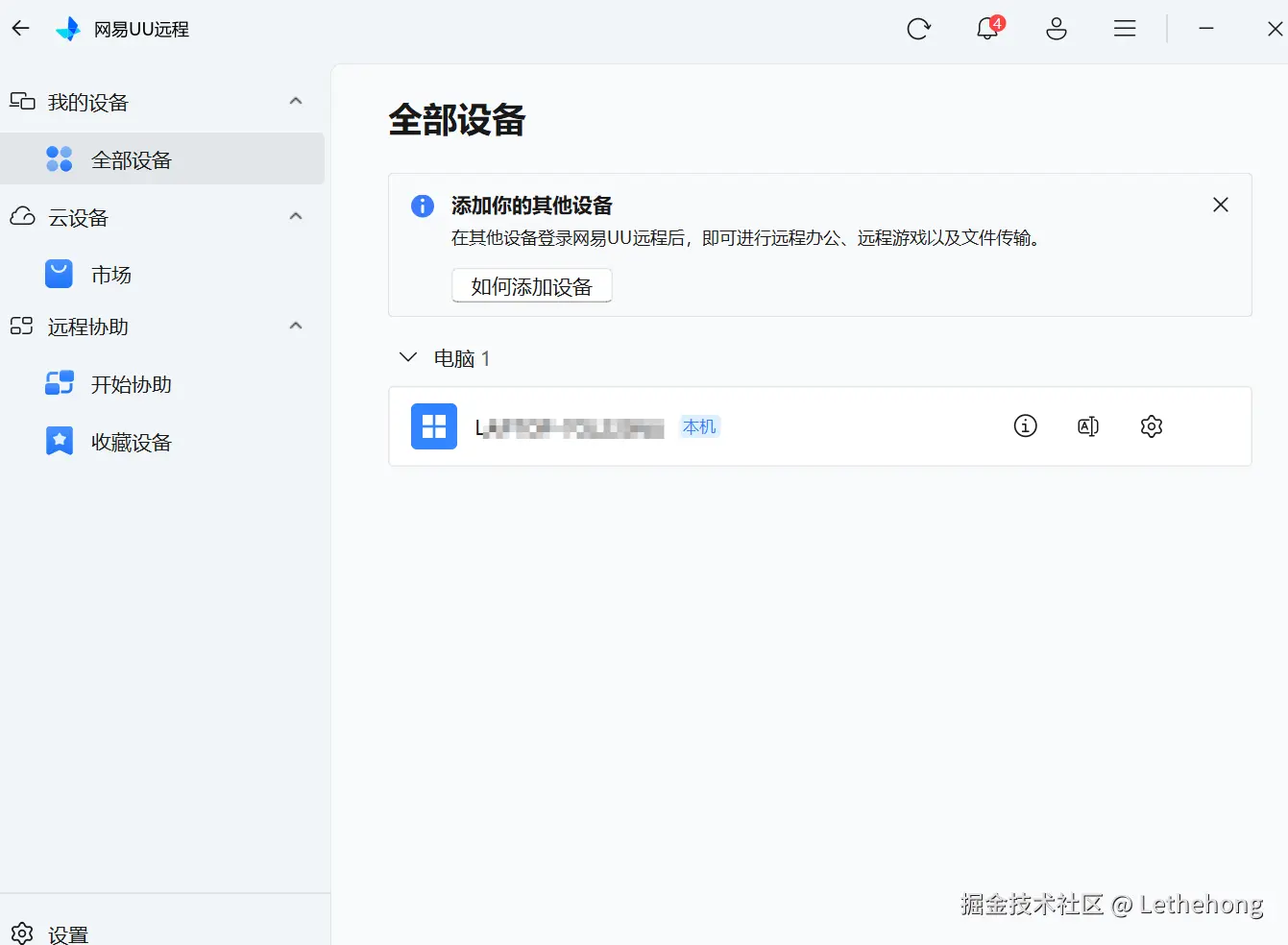Collapse the 远程协助 section chevron
This screenshot has width=1288, height=945.
[296, 327]
